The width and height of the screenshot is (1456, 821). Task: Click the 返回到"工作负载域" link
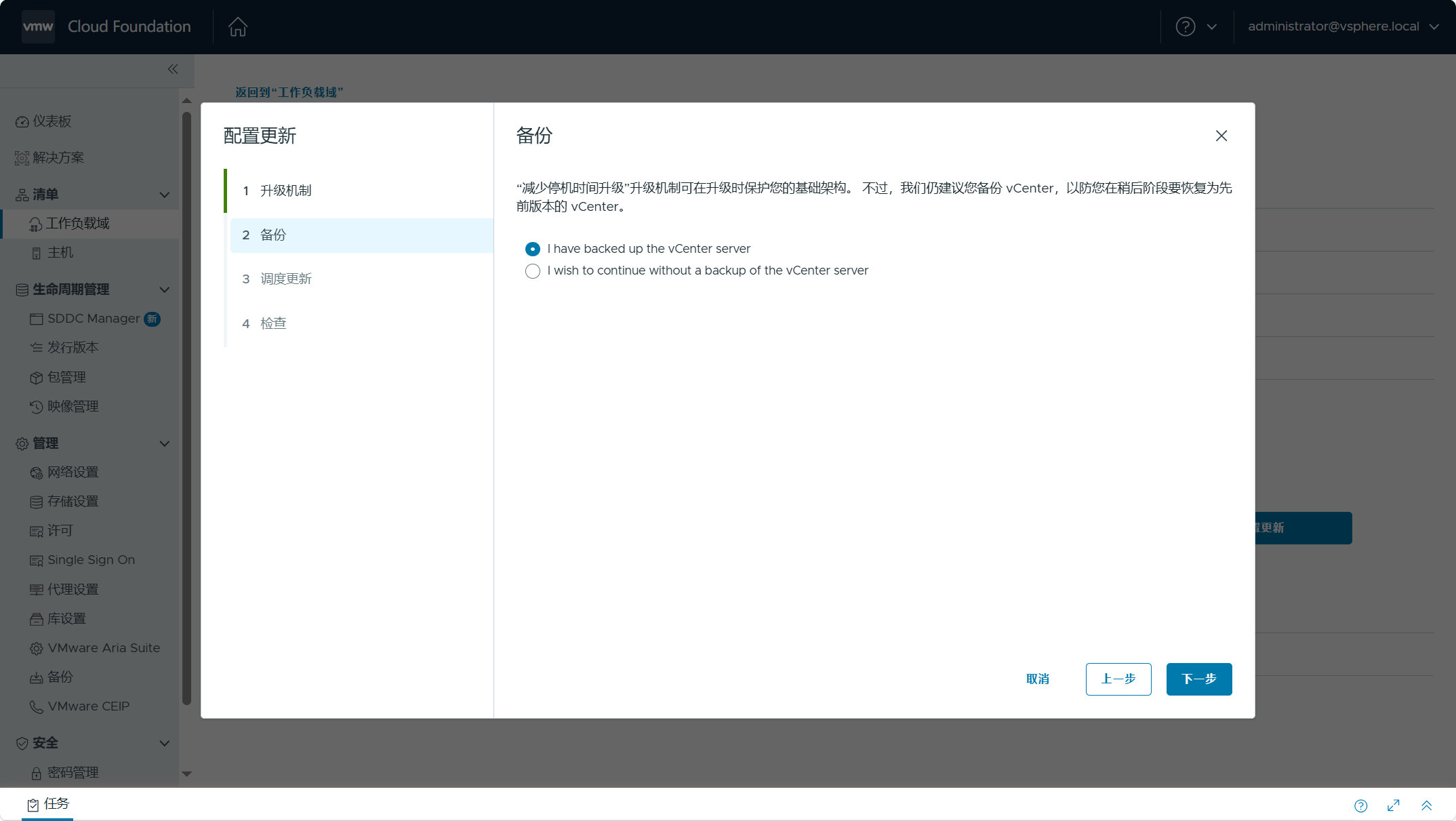289,92
